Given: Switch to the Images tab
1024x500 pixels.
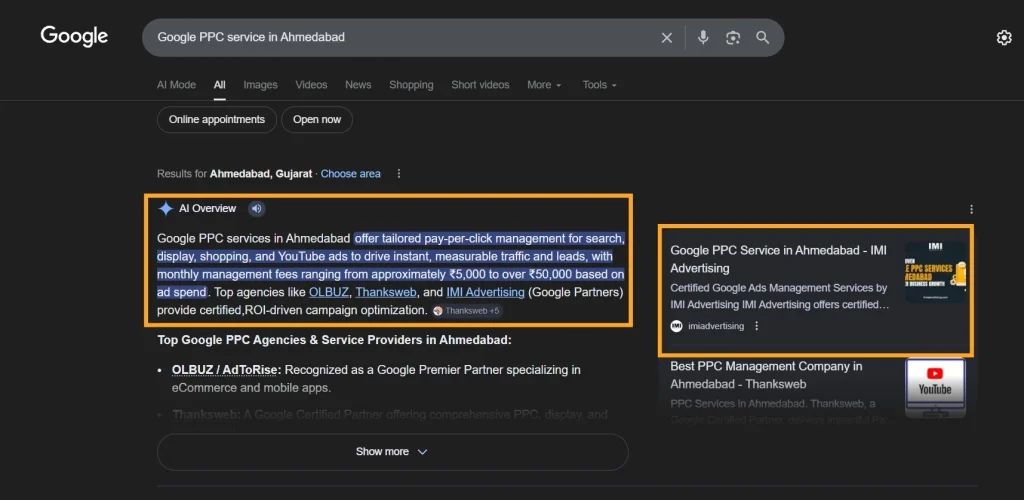Looking at the screenshot, I should click(x=260, y=85).
